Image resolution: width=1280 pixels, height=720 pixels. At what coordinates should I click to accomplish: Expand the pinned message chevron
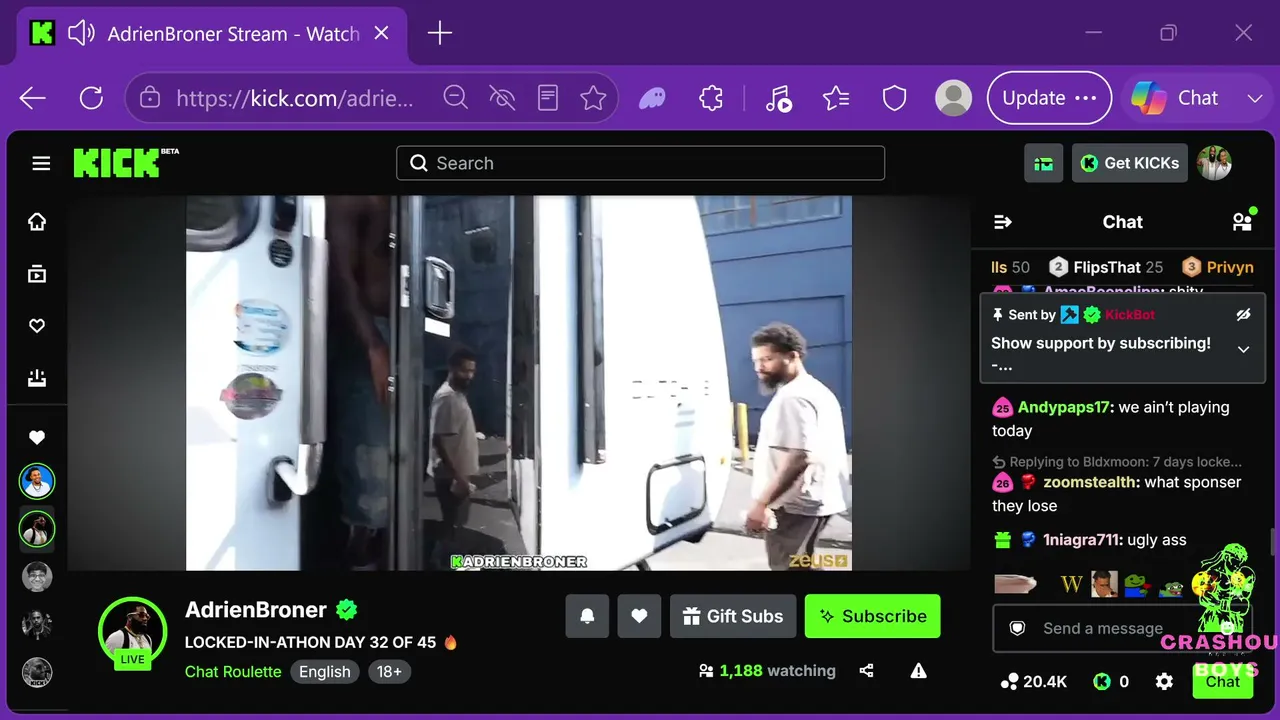point(1243,349)
